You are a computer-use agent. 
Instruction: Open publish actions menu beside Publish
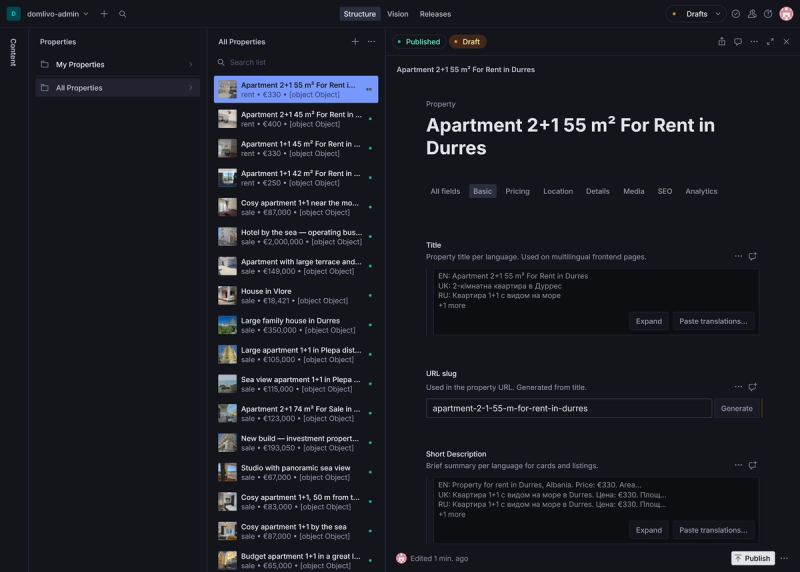784,558
